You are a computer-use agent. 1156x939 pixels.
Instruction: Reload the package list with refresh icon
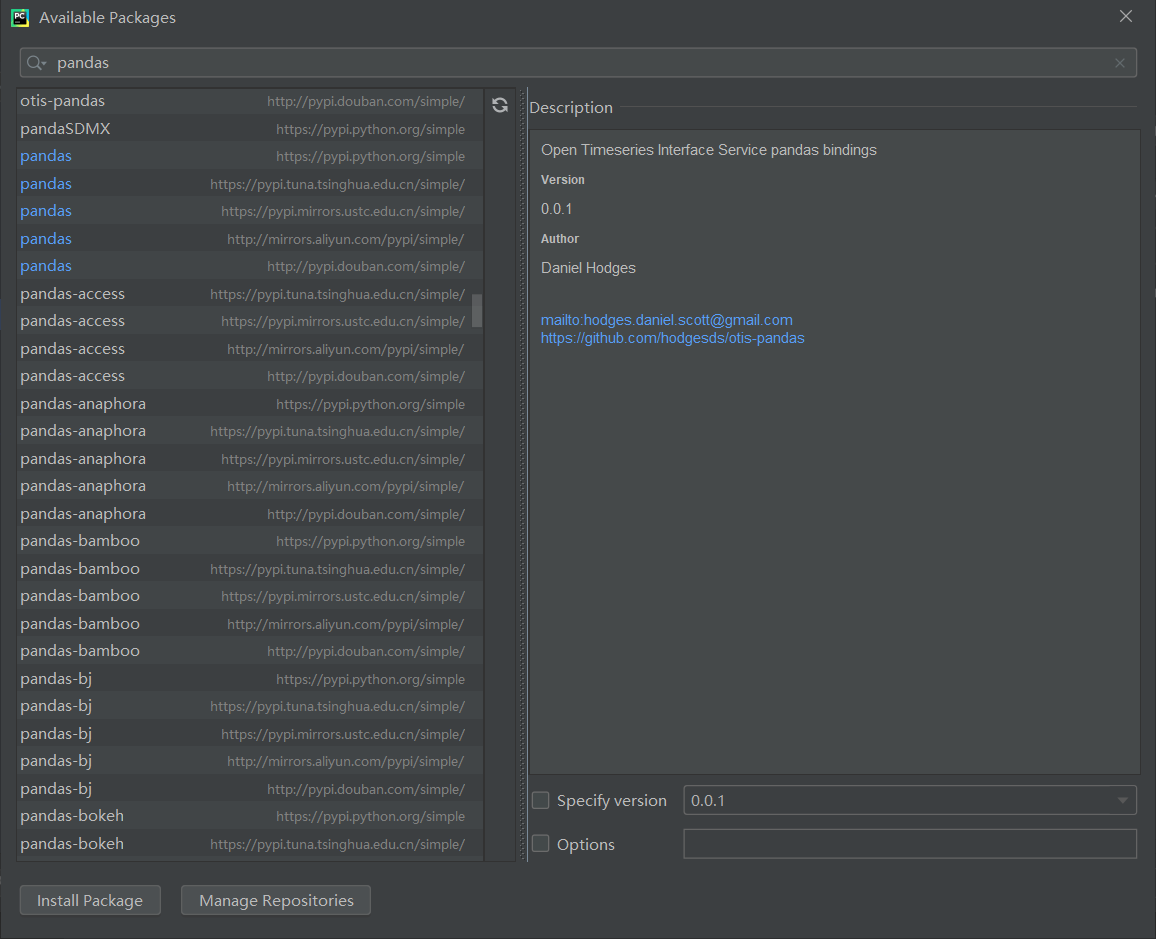pyautogui.click(x=500, y=105)
